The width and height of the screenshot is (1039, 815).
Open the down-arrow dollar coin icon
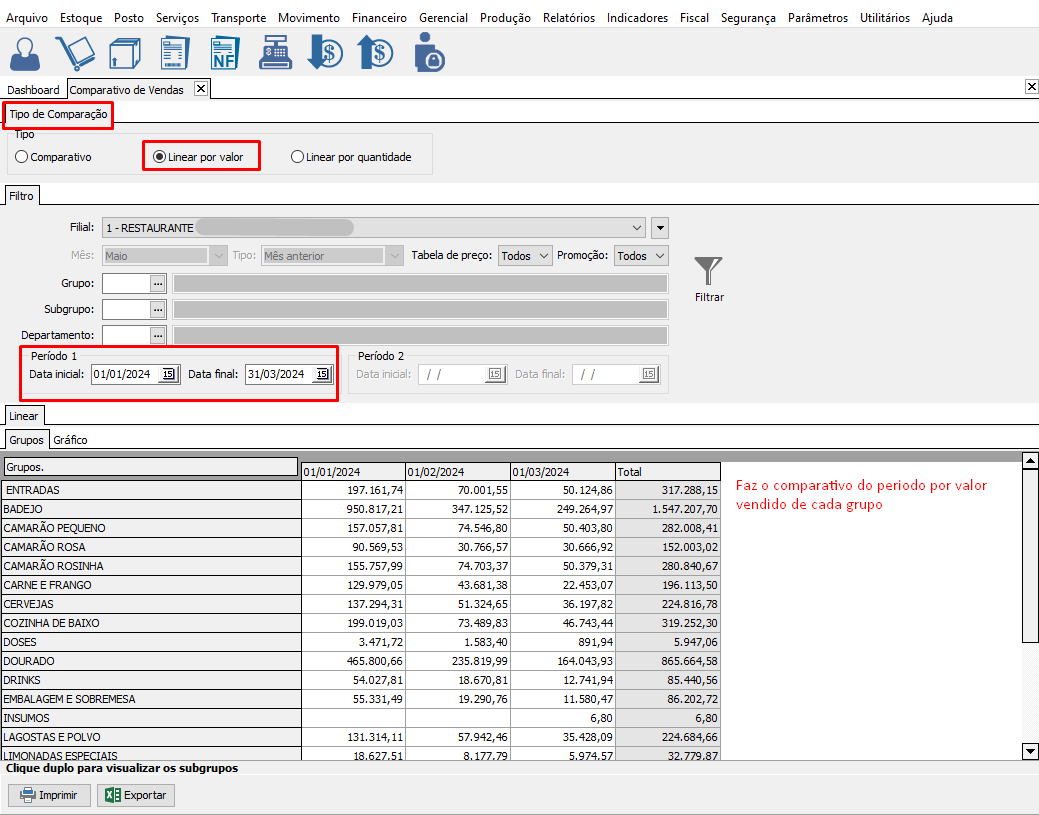pyautogui.click(x=325, y=52)
